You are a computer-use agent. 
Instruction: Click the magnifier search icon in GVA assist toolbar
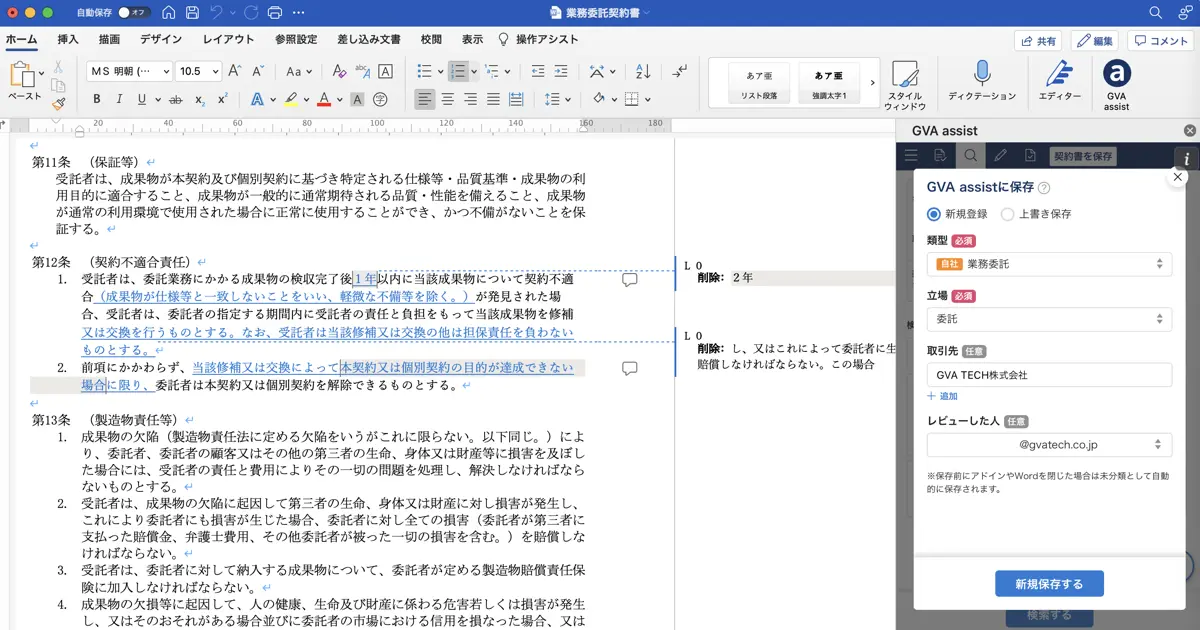click(x=969, y=155)
